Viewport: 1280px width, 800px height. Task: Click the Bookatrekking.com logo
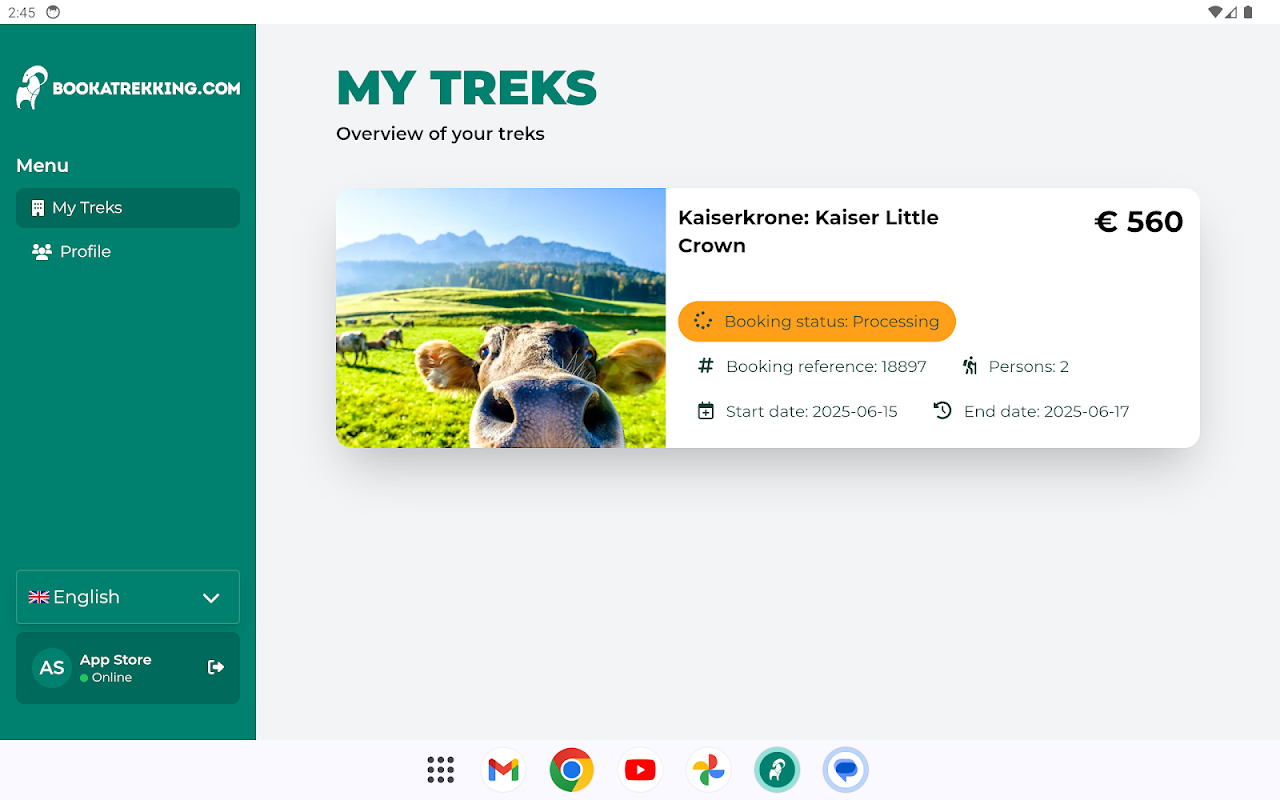[128, 88]
